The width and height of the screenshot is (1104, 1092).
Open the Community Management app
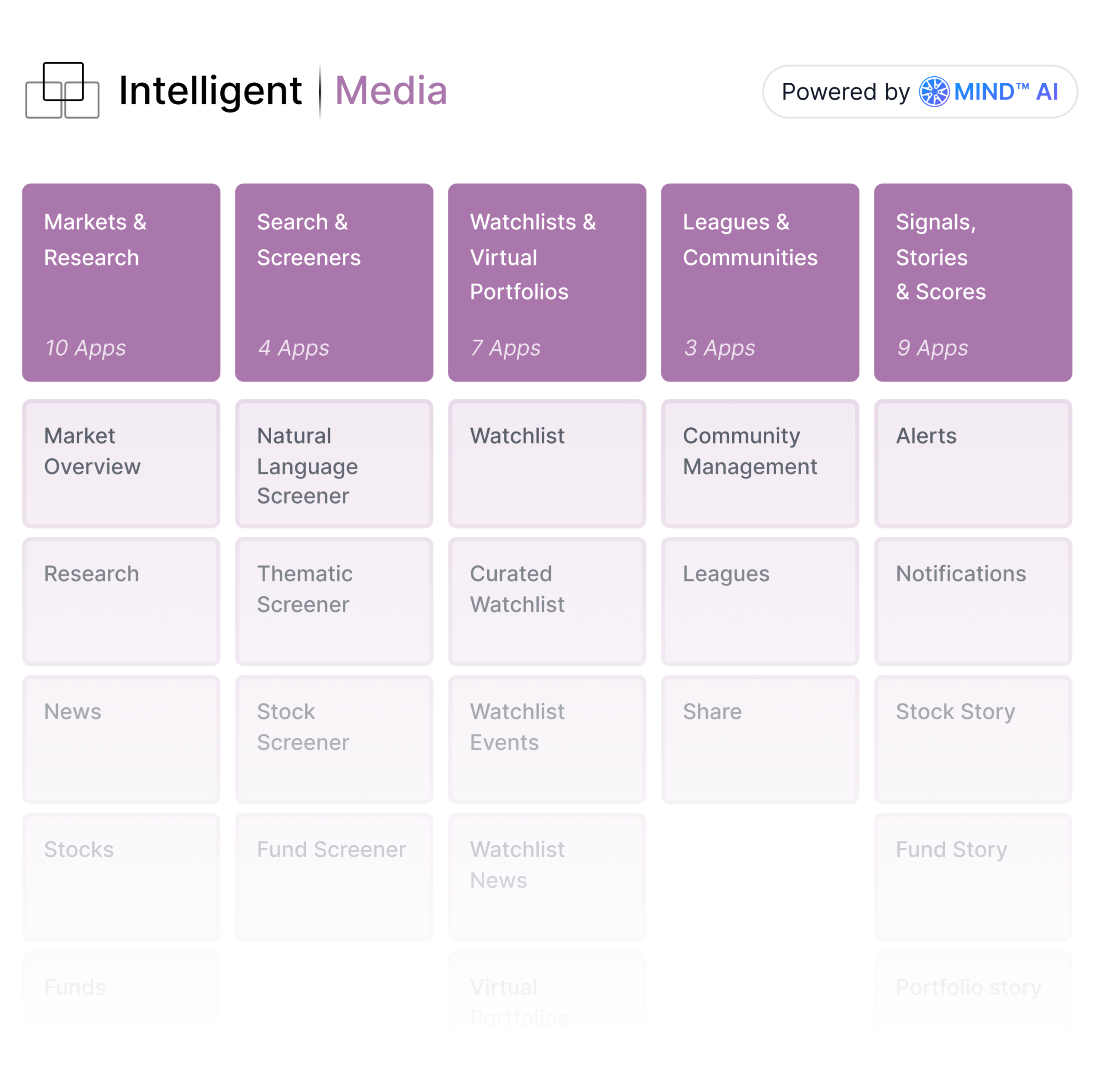[x=759, y=463]
